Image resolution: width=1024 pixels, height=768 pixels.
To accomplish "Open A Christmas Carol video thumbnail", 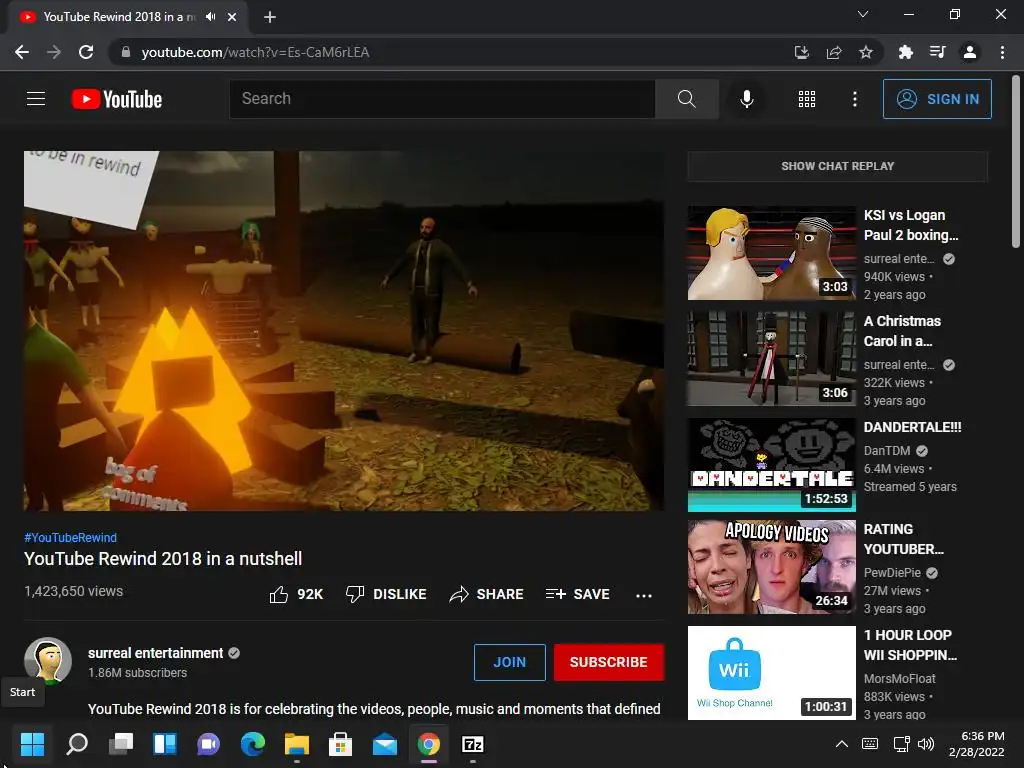I will [x=771, y=359].
